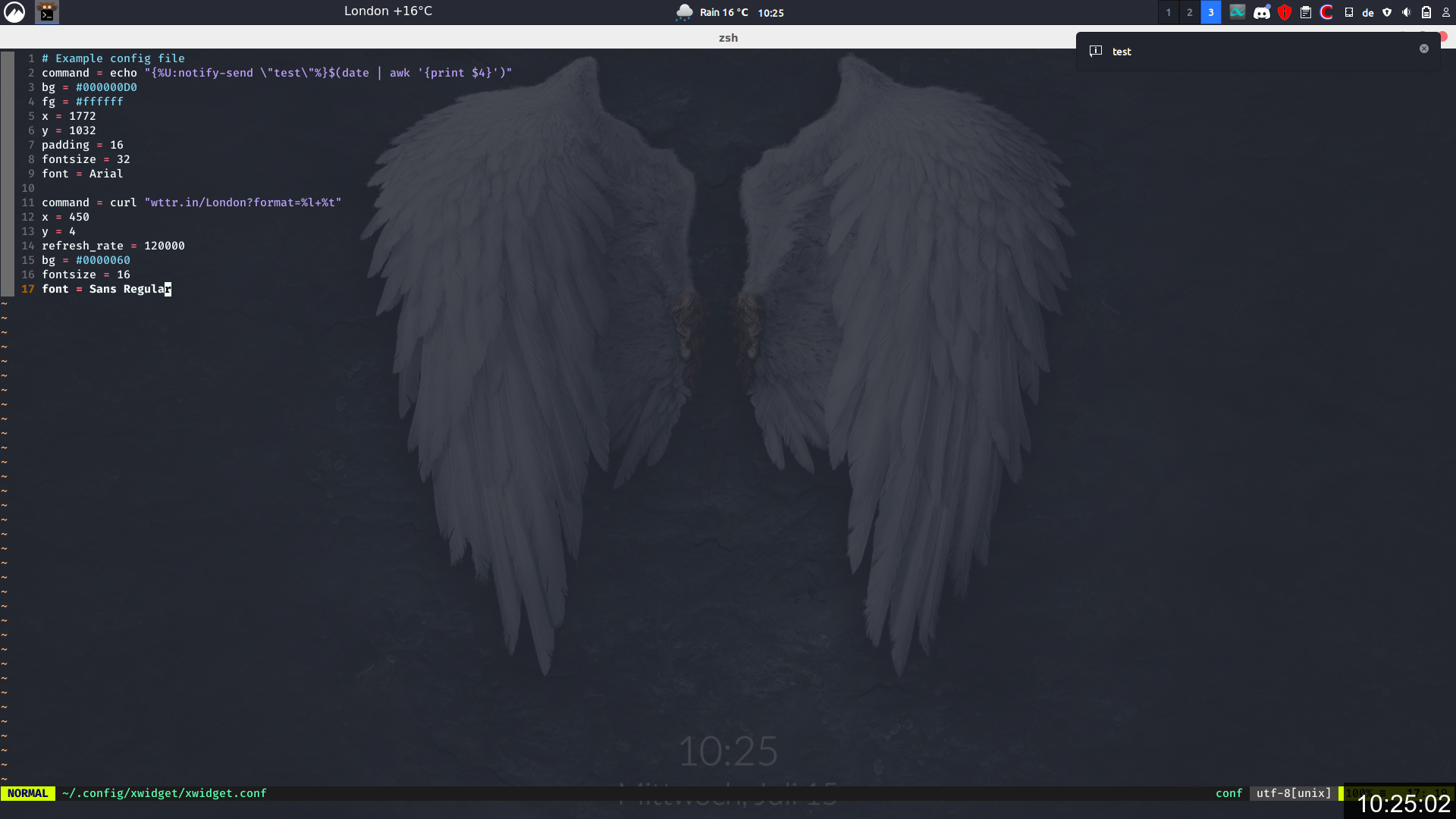Click the red shield tray icon
This screenshot has height=819, width=1456.
click(1284, 12)
